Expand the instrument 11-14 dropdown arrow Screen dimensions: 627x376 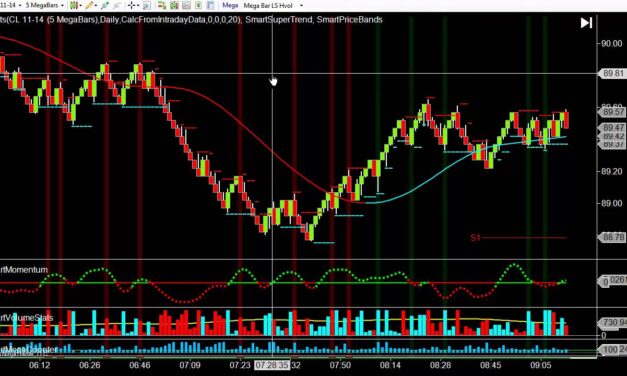point(20,5)
